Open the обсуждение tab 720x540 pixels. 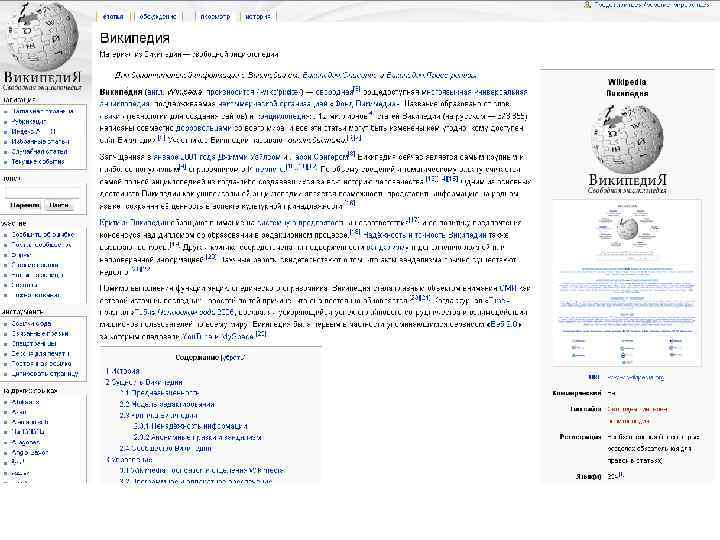click(x=158, y=17)
